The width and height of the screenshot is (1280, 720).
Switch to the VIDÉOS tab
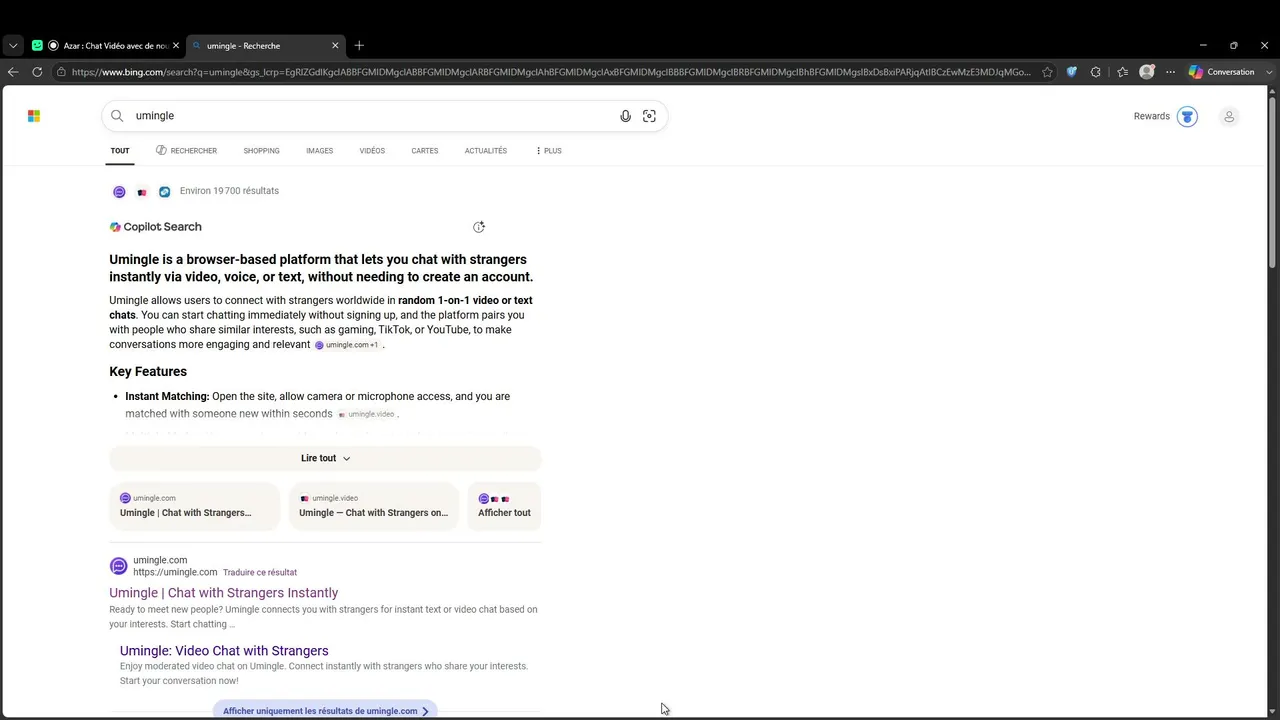pyautogui.click(x=372, y=151)
